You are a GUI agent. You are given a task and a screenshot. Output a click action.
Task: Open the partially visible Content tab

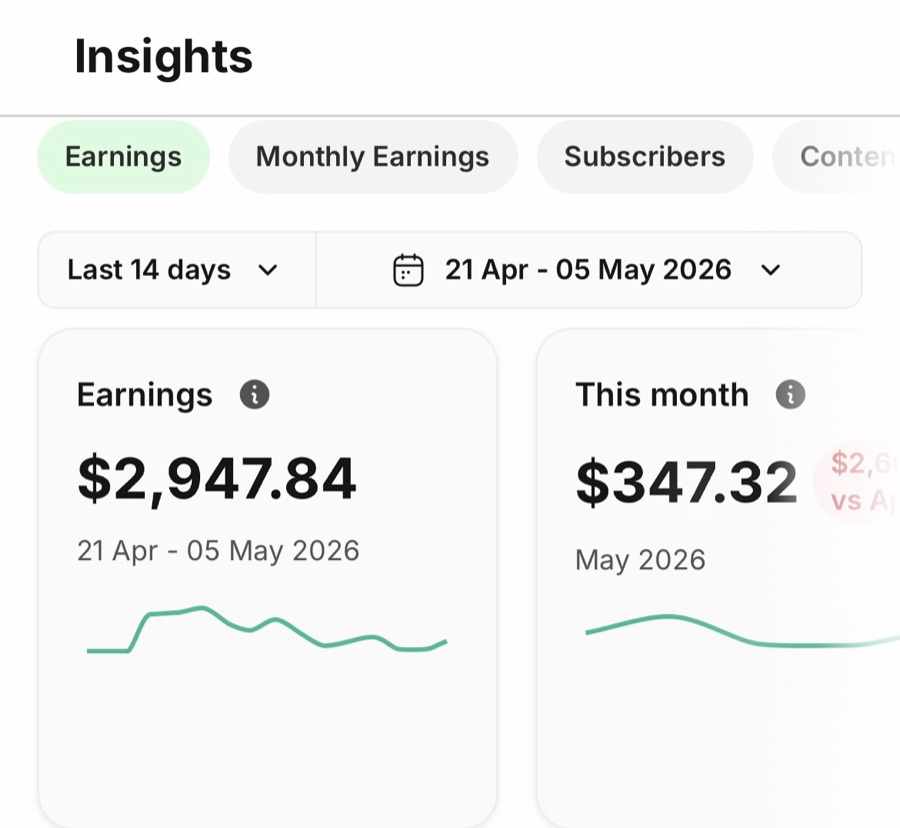click(x=837, y=157)
